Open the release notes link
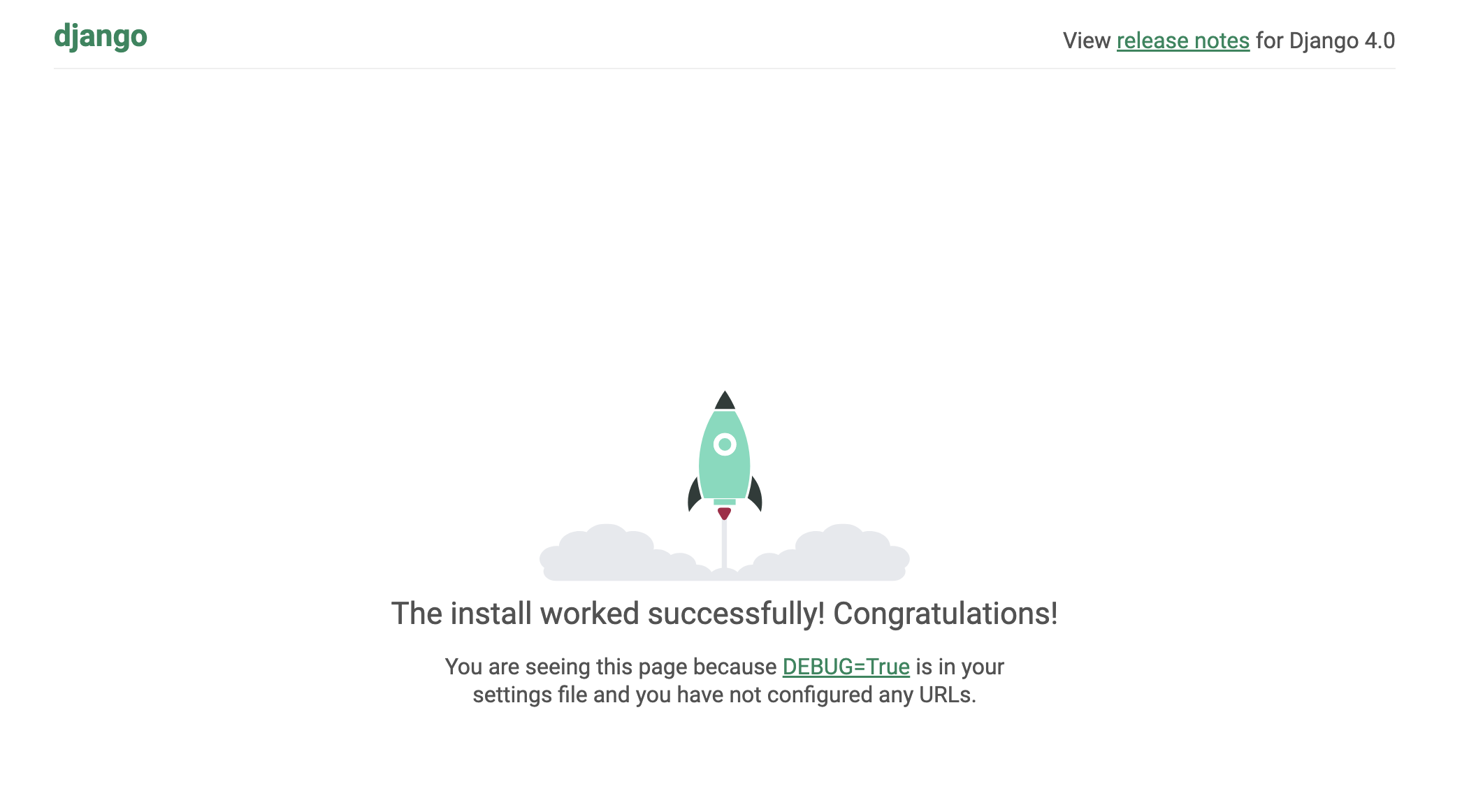 coord(1182,41)
